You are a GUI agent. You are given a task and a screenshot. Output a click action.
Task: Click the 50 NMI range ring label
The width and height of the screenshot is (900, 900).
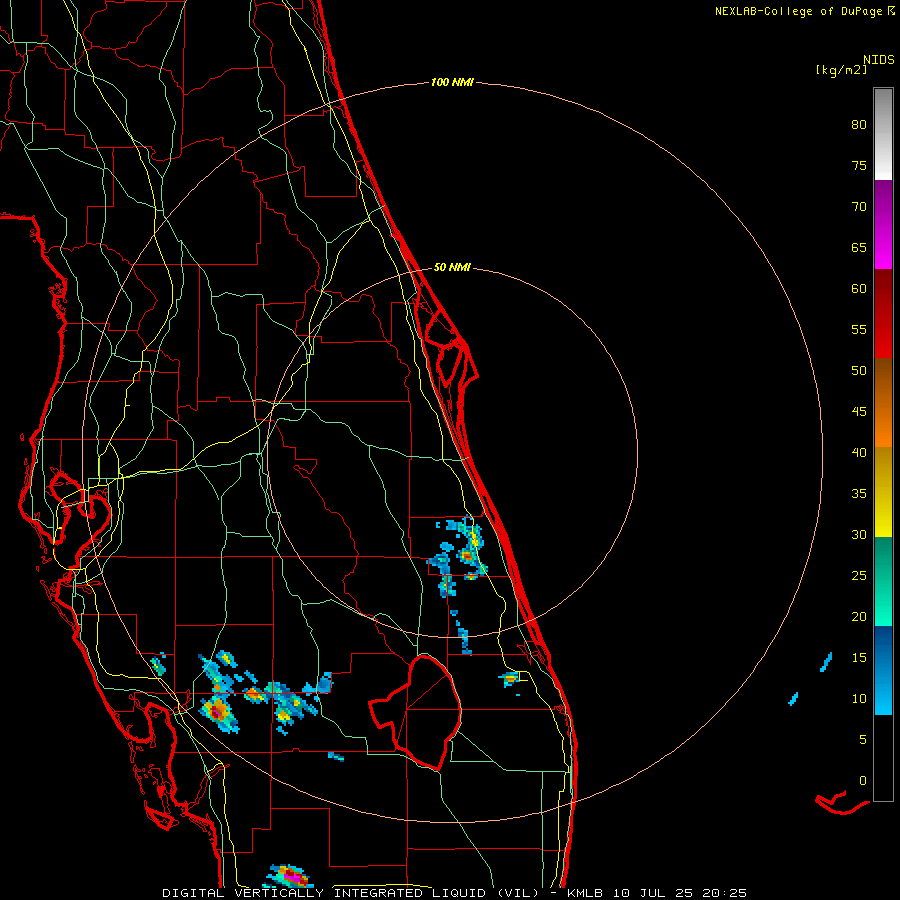(452, 267)
